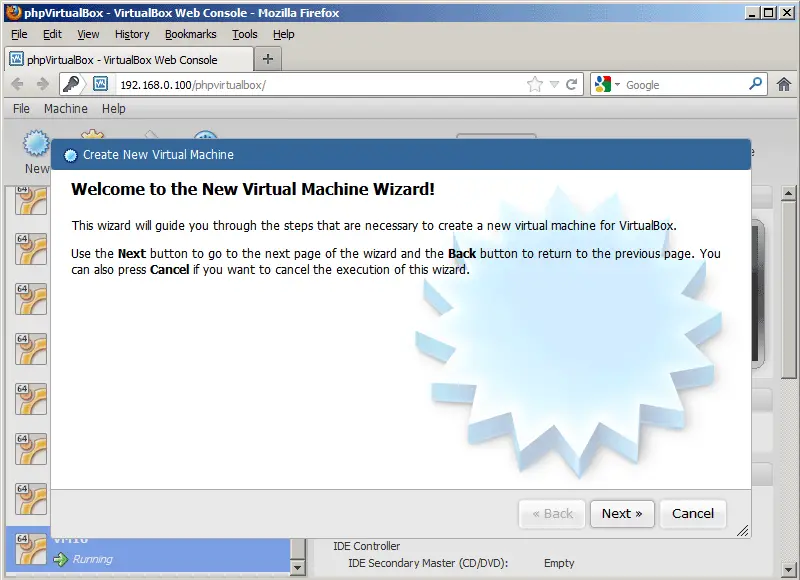
Task: Cancel the New Virtual Machine Wizard
Action: (693, 514)
